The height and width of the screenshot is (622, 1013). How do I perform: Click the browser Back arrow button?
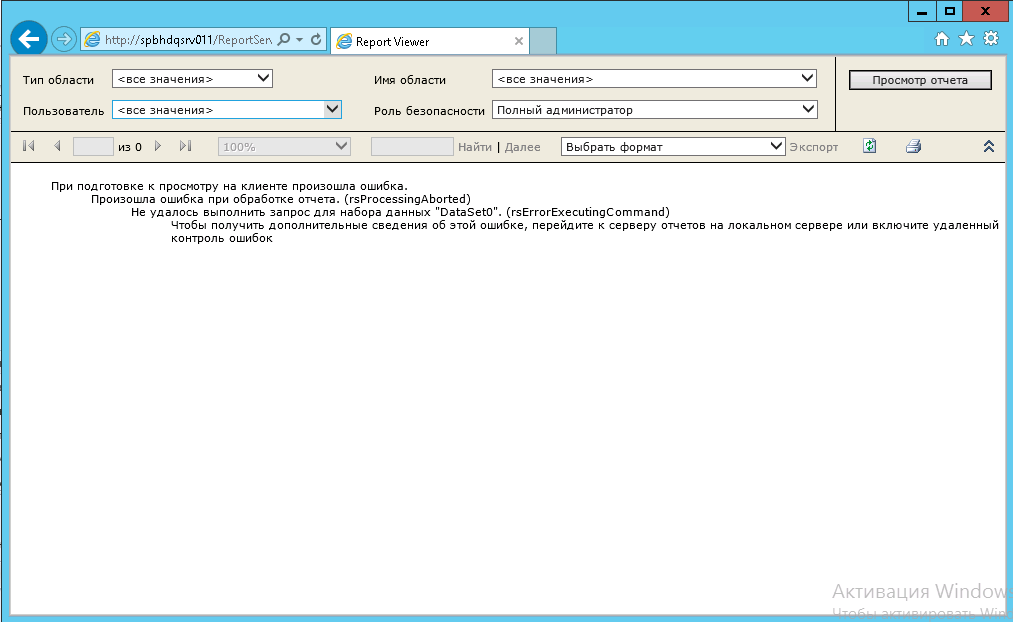[29, 40]
